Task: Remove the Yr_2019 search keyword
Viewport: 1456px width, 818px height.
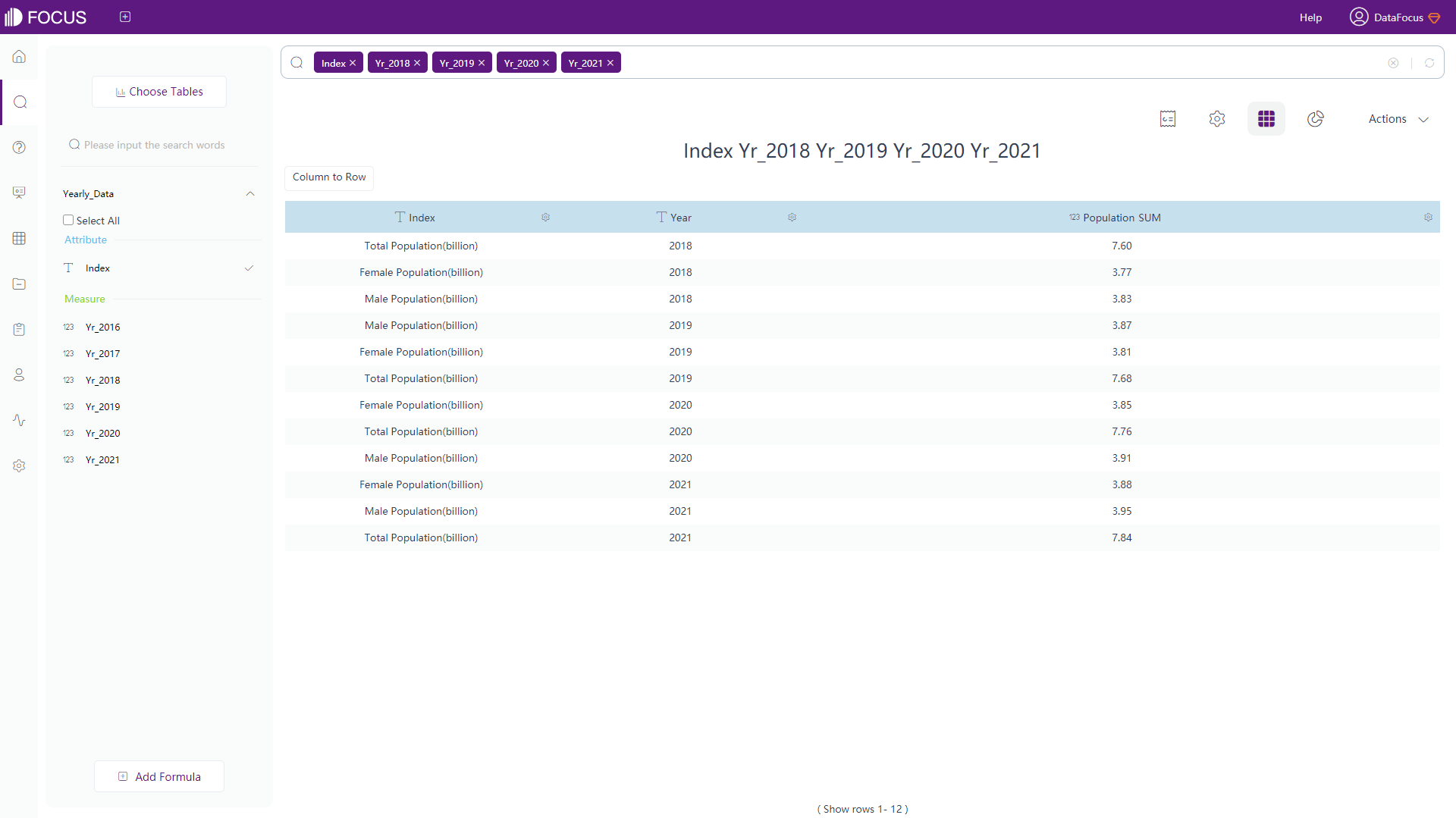Action: pyautogui.click(x=482, y=63)
